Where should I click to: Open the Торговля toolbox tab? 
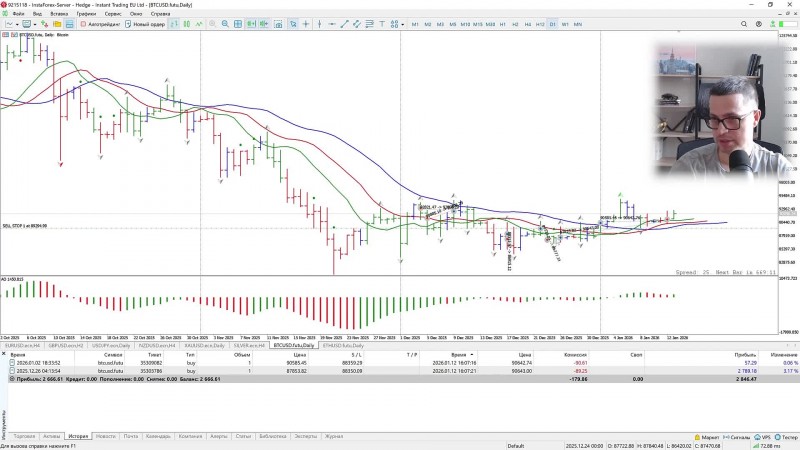[24, 436]
